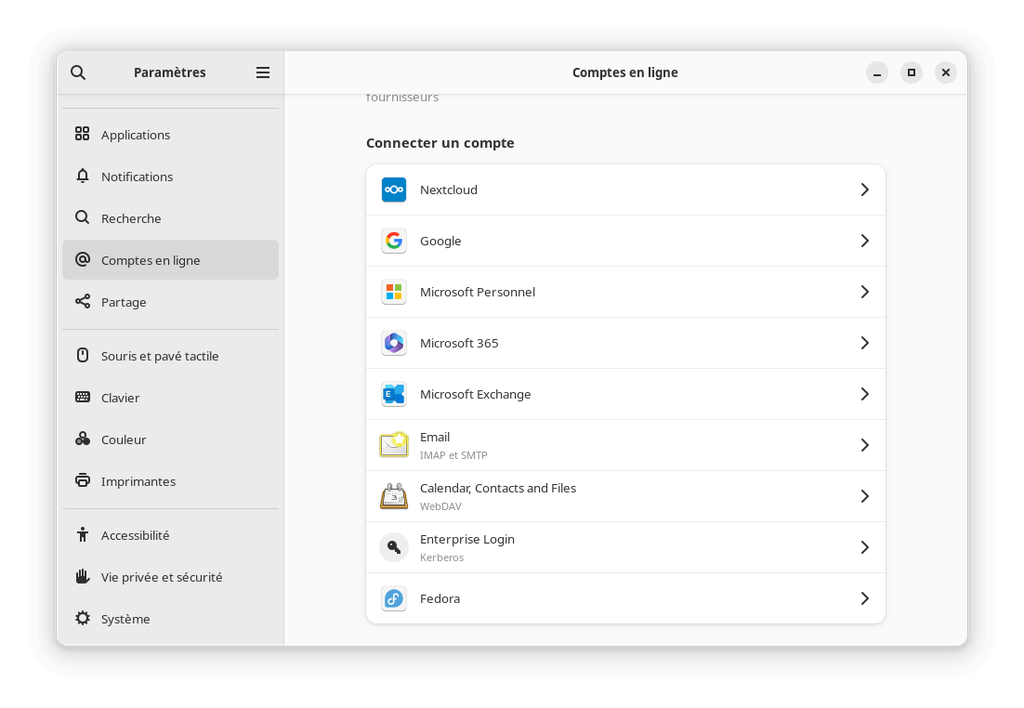Viewport: 1024px width, 708px height.
Task: Open the Notifications settings panel
Action: (170, 176)
